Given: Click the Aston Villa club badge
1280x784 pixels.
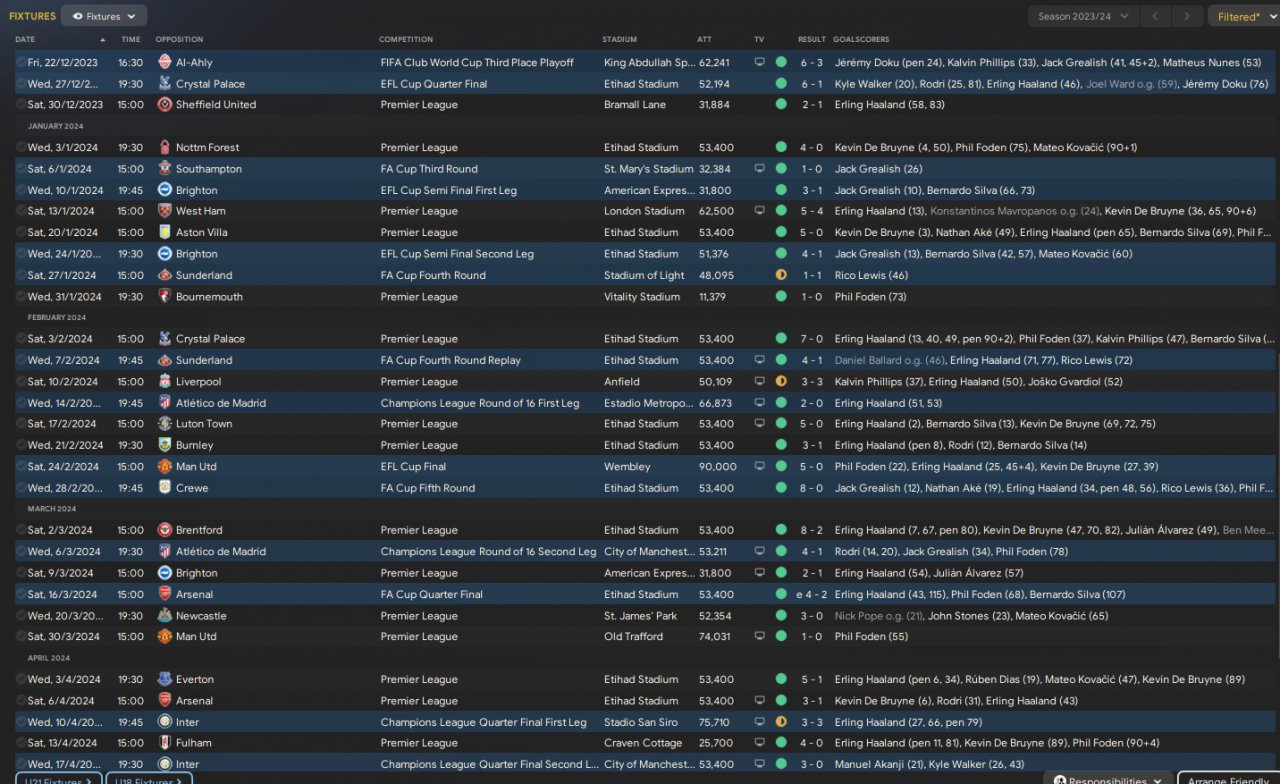Looking at the screenshot, I should coord(165,232).
